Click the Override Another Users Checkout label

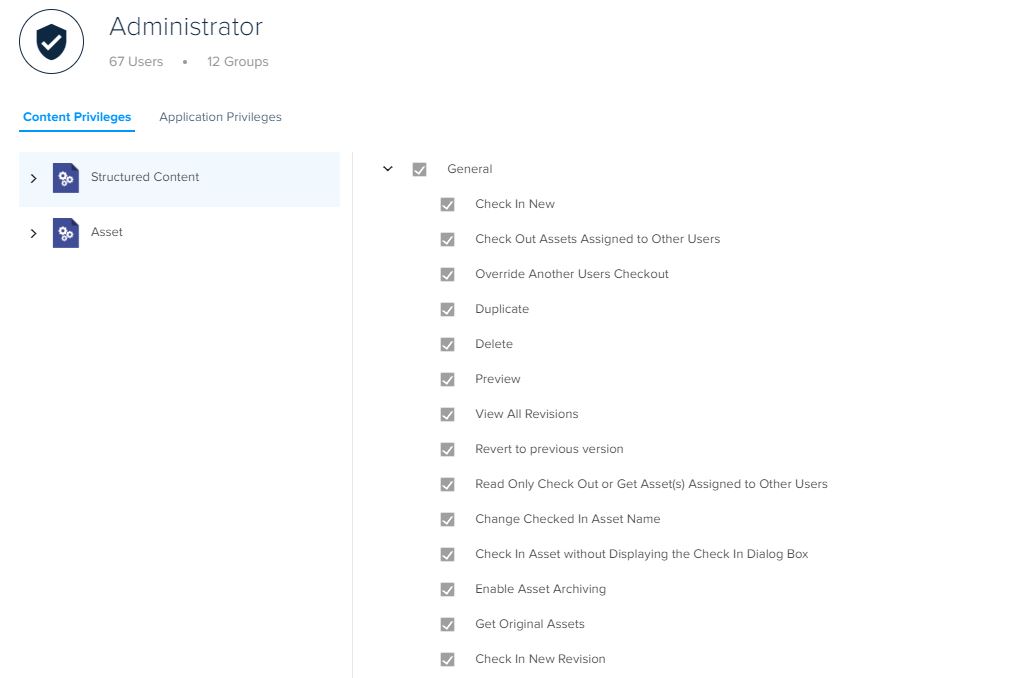[572, 274]
